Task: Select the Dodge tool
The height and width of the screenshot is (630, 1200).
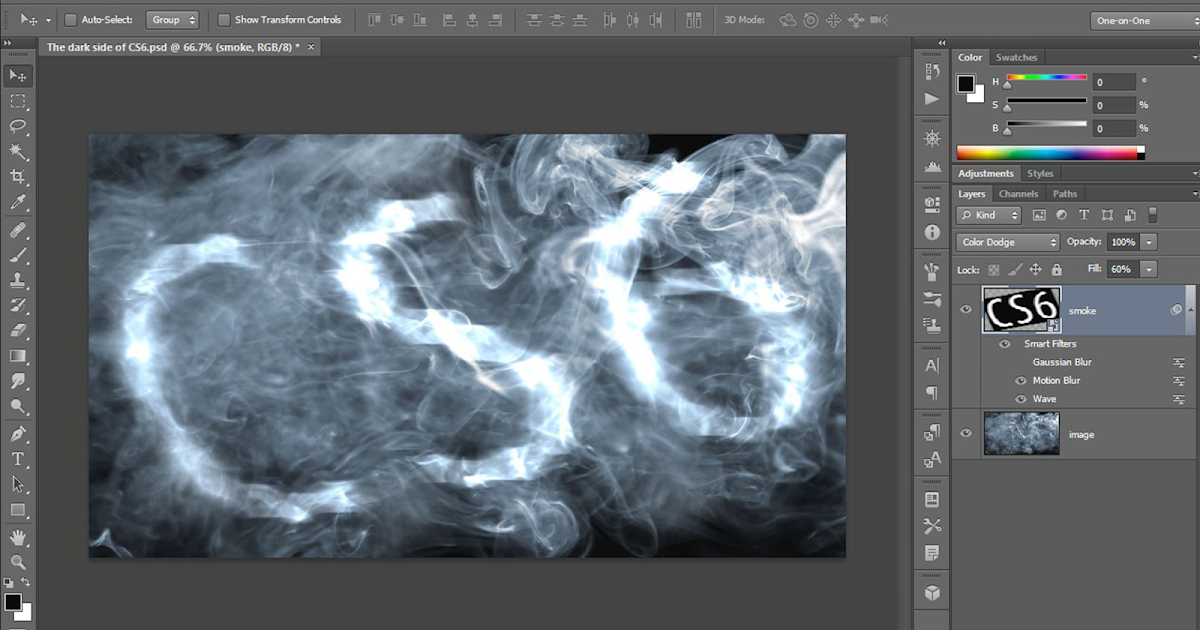Action: pyautogui.click(x=18, y=407)
